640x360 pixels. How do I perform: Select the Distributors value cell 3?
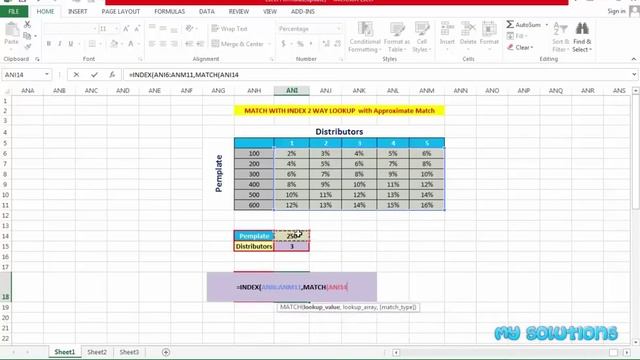tap(291, 246)
